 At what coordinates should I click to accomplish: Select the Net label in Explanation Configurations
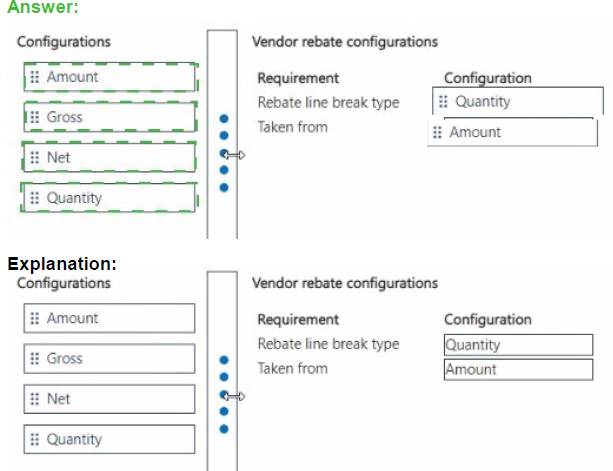59,399
